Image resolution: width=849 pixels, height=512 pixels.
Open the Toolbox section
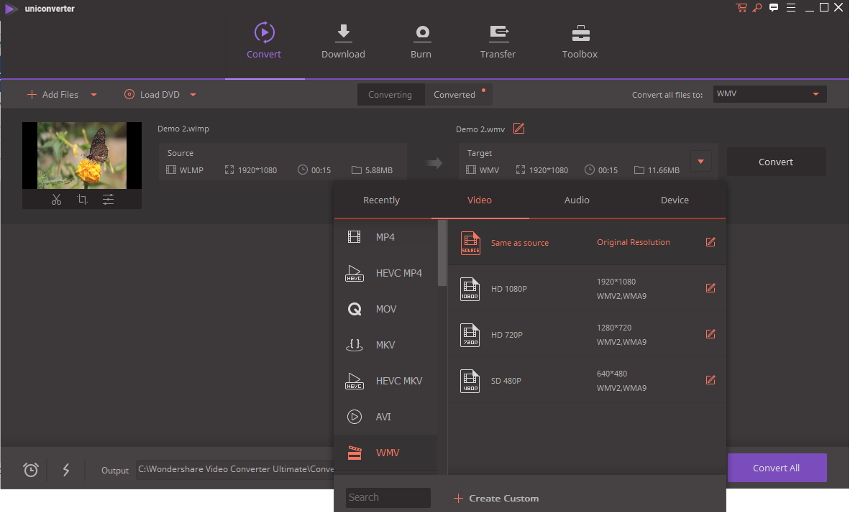tap(580, 41)
